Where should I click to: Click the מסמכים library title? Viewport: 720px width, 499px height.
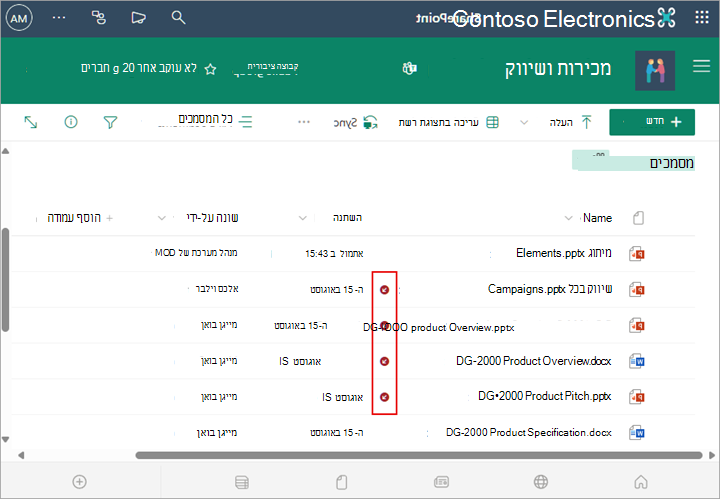pos(671,163)
